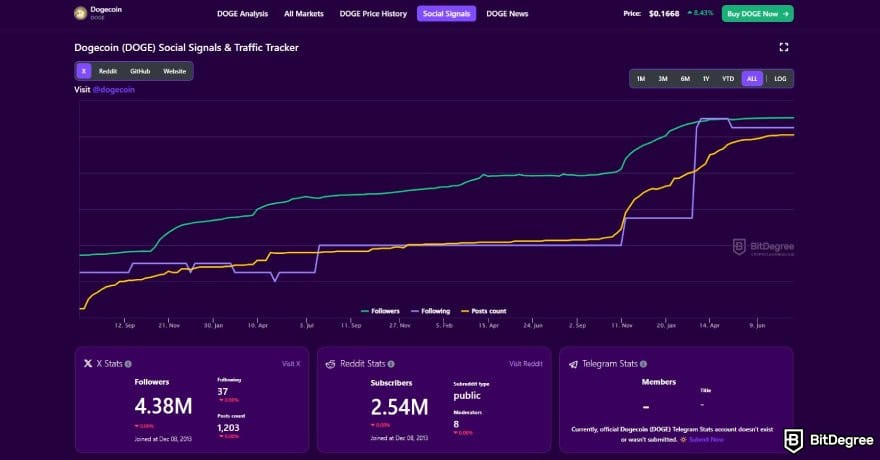The width and height of the screenshot is (880, 460).
Task: Click the Subscribers label in Reddit Stats
Action: (x=391, y=383)
